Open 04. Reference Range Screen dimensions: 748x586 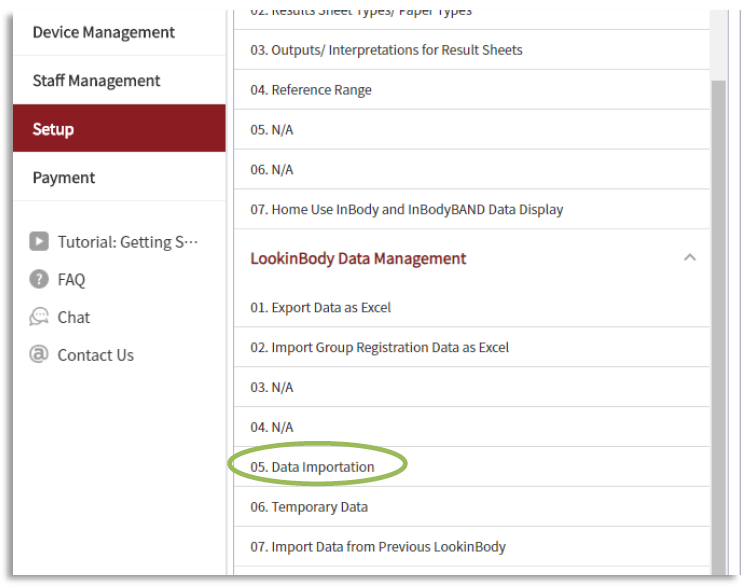click(471, 90)
